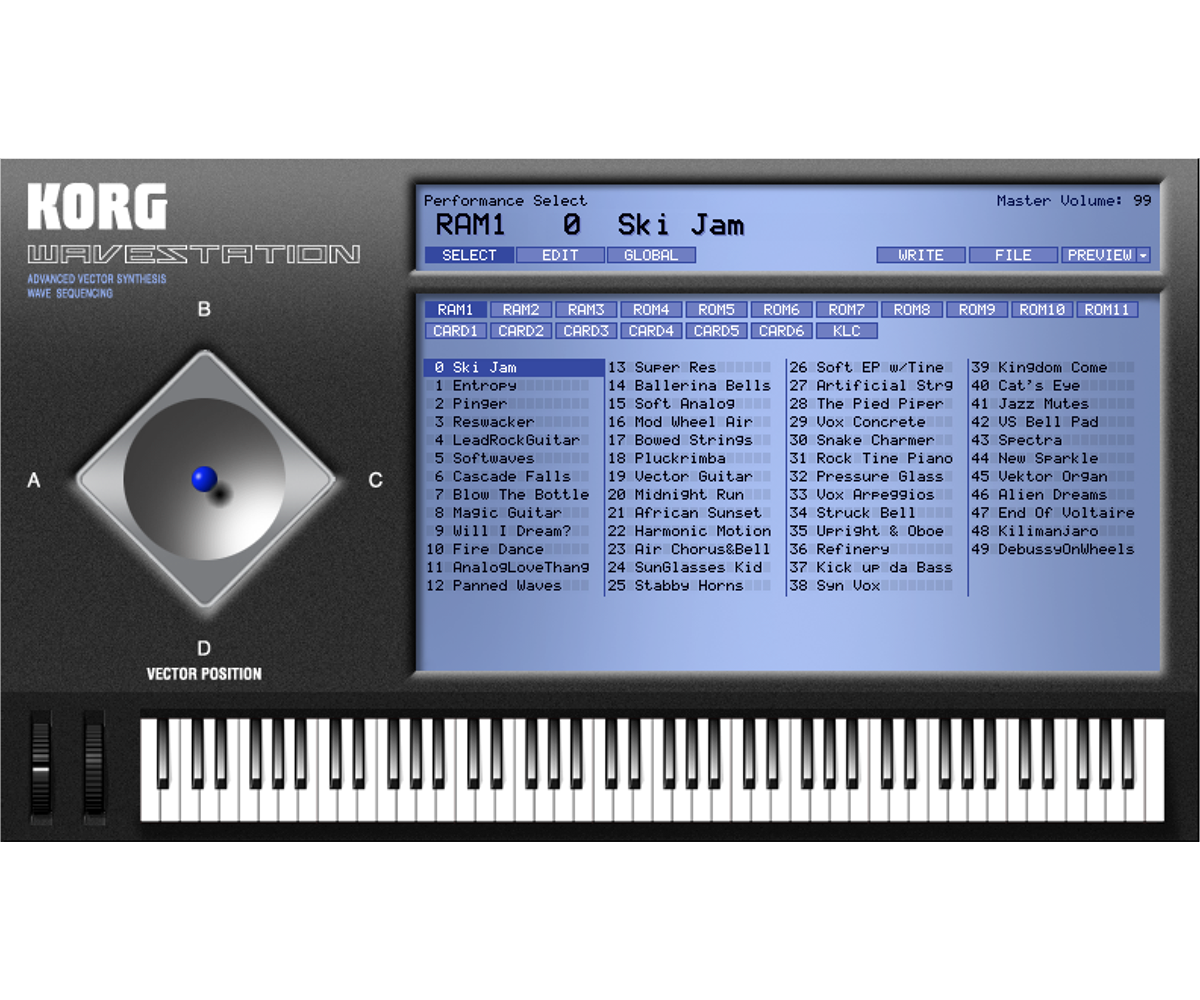This screenshot has height=1000, width=1200.
Task: Click vector position corner label A
Action: 35,480
